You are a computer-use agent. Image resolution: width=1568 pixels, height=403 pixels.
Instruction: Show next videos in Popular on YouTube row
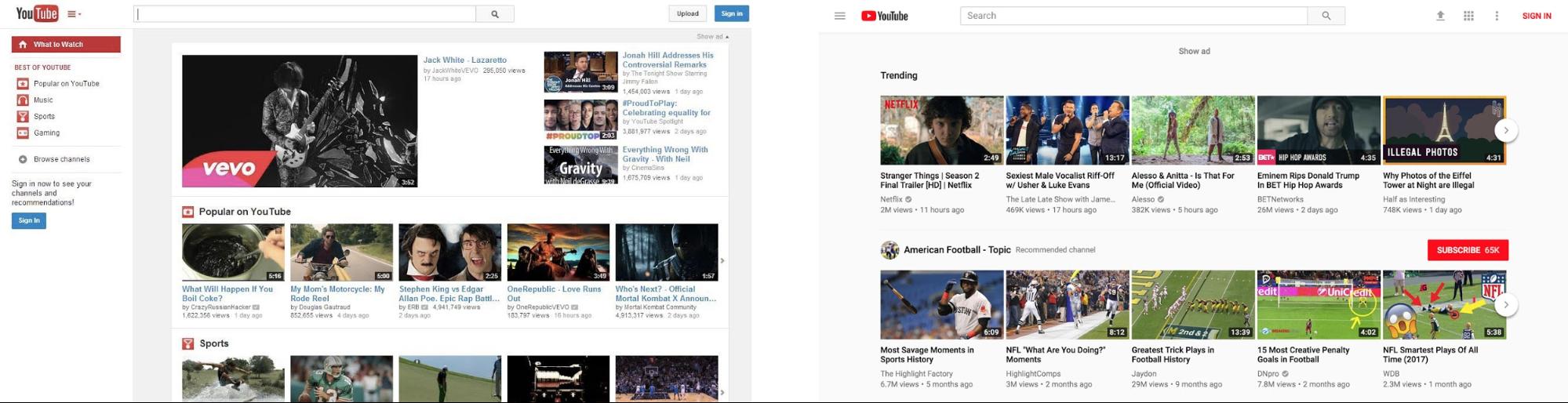pos(722,261)
